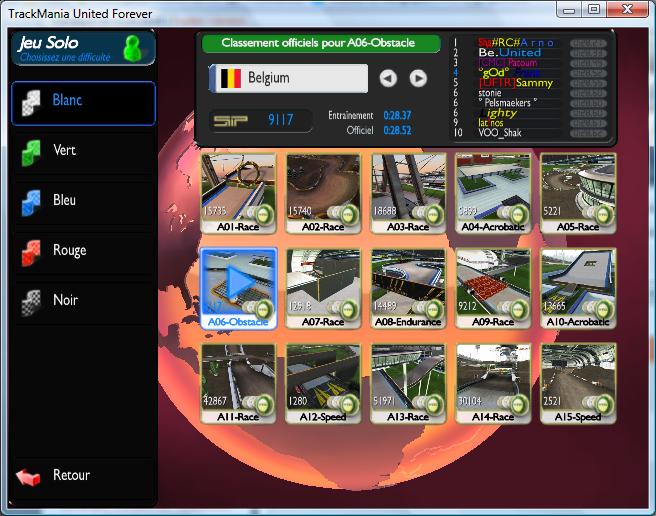Screen dimensions: 656x516
Task: Click the Be.United ranking entry
Action: click(x=512, y=53)
